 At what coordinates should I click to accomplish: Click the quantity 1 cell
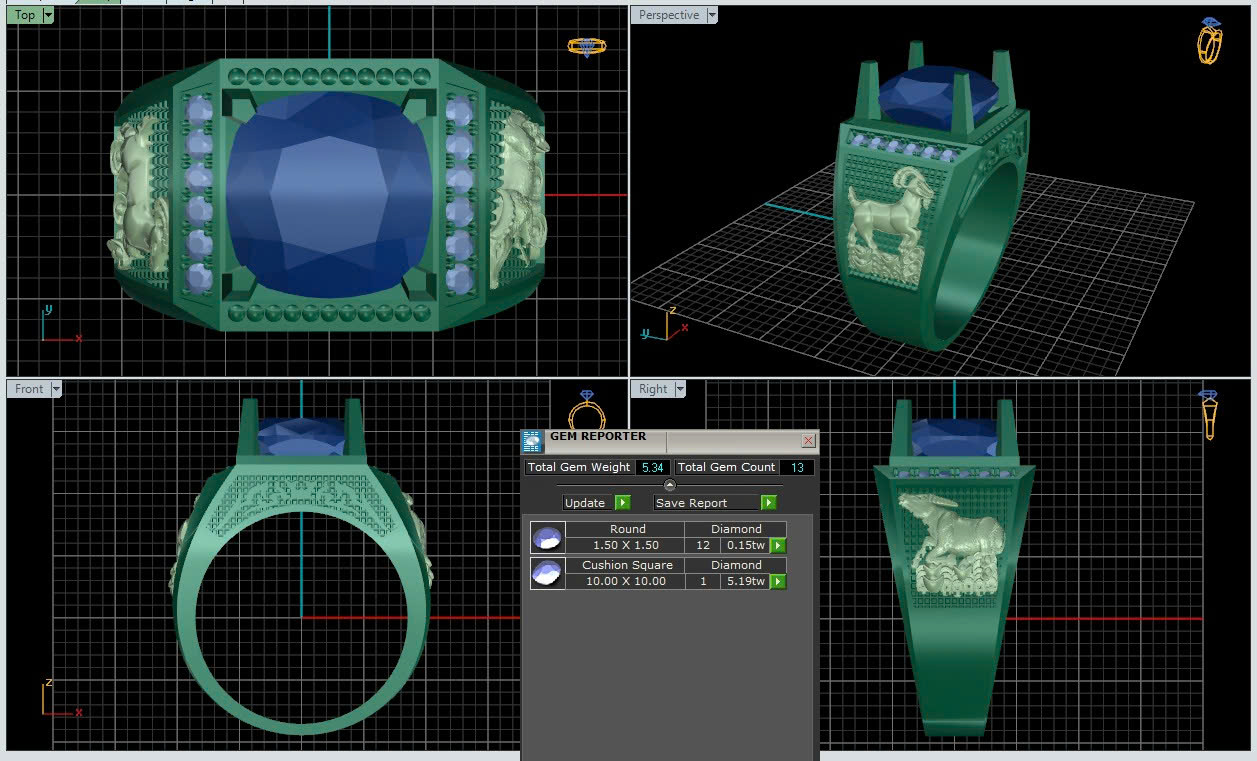coord(703,582)
